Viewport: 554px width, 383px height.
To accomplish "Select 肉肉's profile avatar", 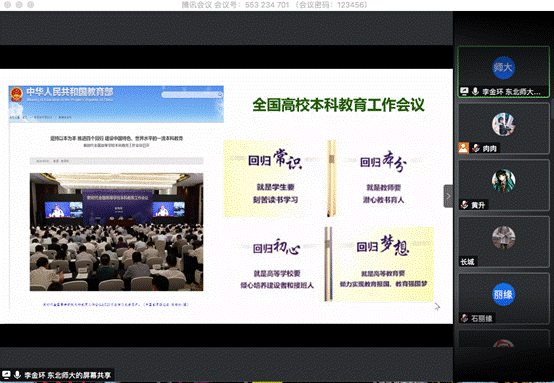I will (503, 124).
